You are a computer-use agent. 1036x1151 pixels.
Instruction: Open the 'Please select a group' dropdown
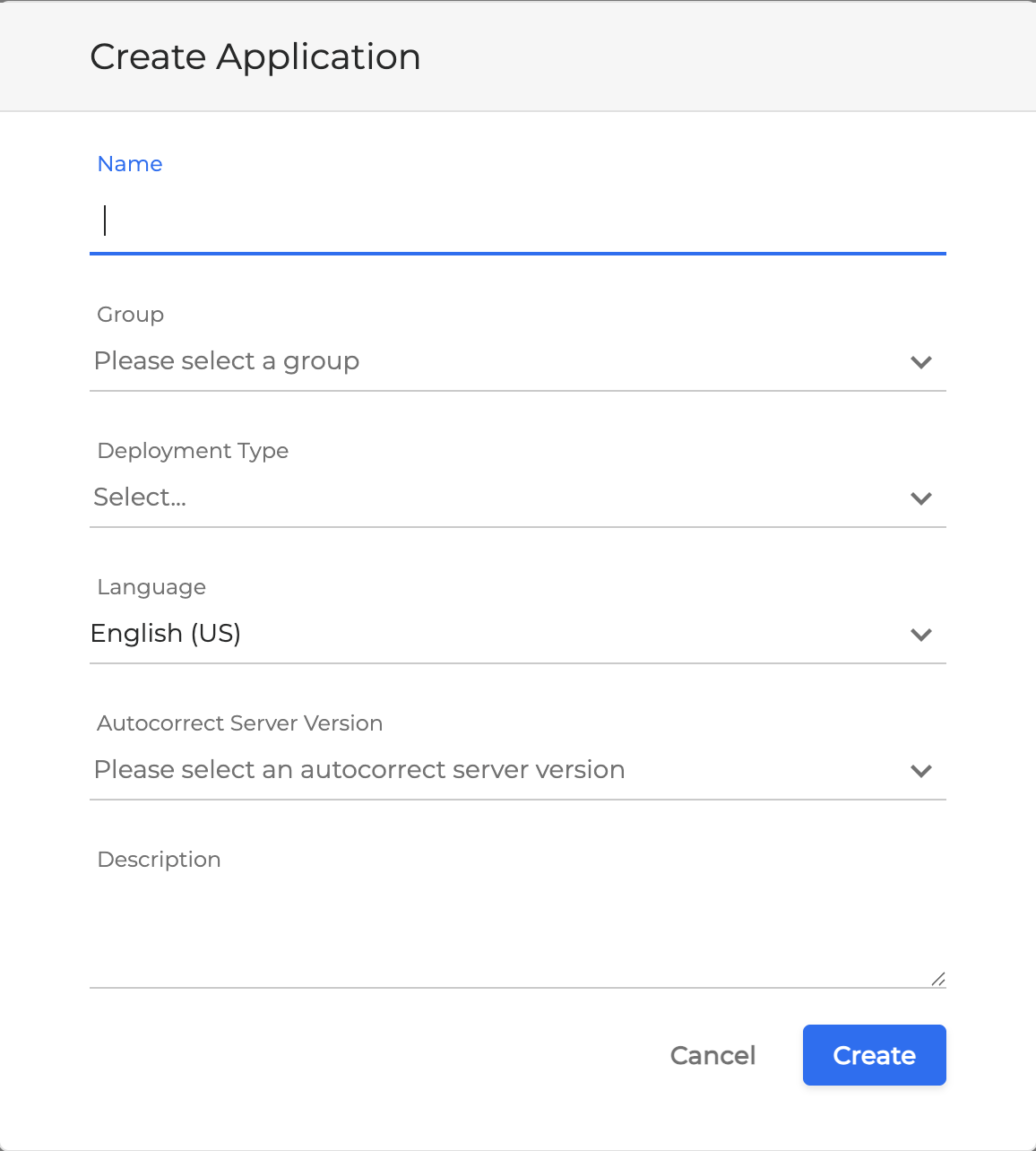pos(502,361)
